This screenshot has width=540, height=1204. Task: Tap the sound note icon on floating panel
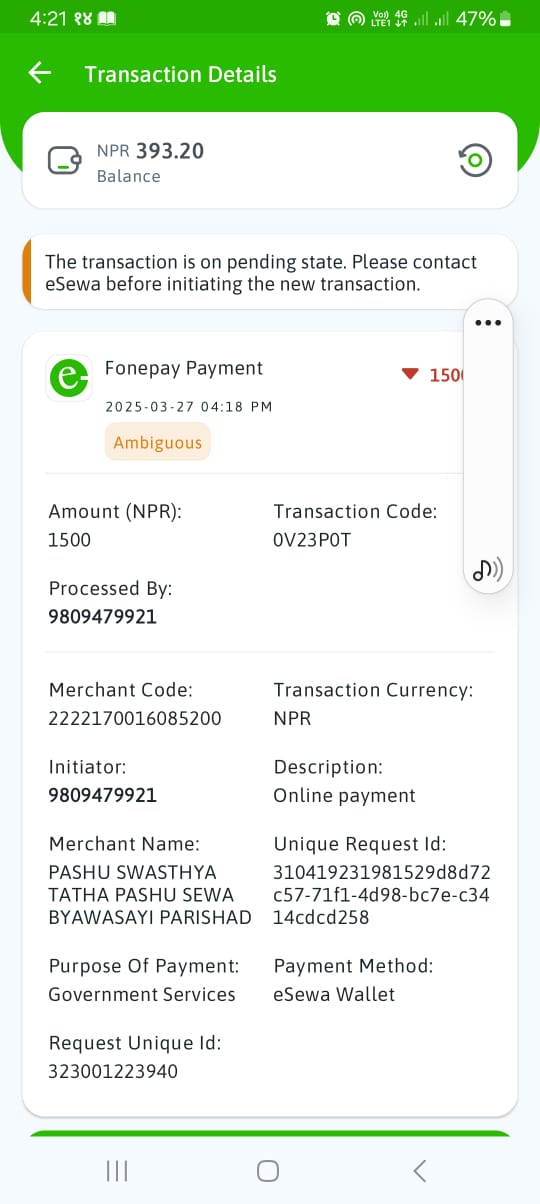(x=487, y=570)
